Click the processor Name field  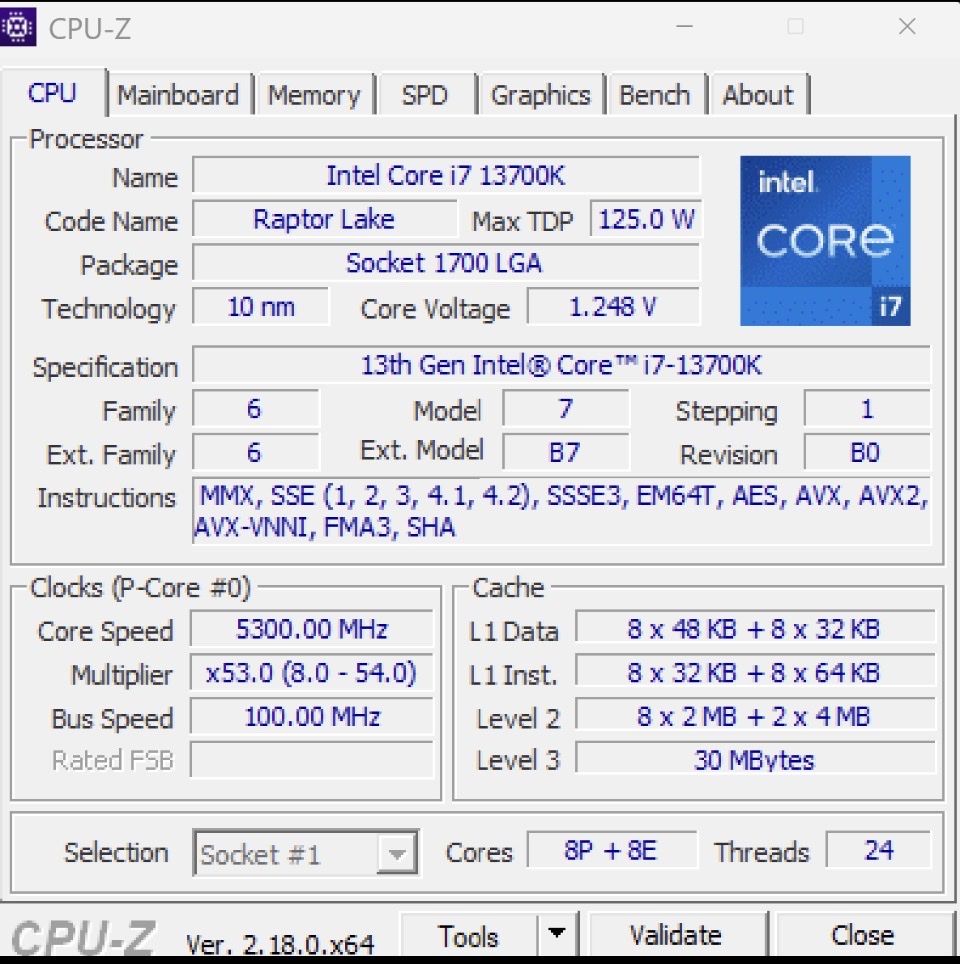[446, 176]
